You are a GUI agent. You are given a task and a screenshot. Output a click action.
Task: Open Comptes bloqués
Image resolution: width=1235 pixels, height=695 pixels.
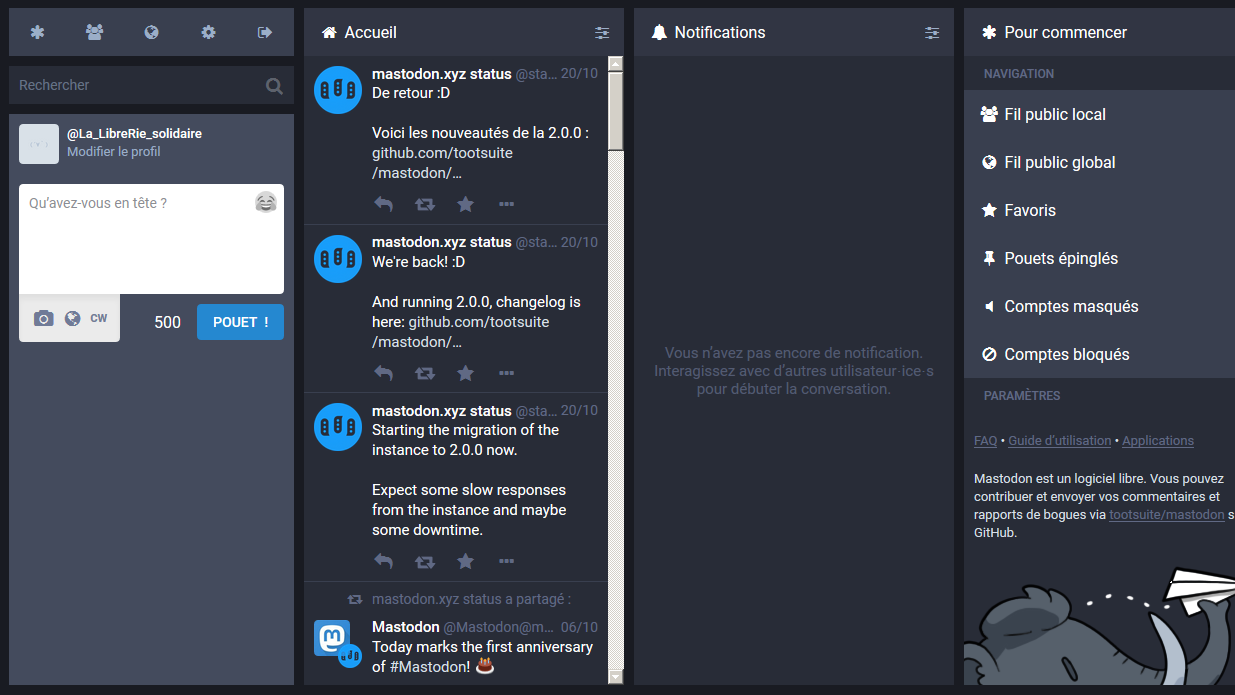click(x=1099, y=354)
